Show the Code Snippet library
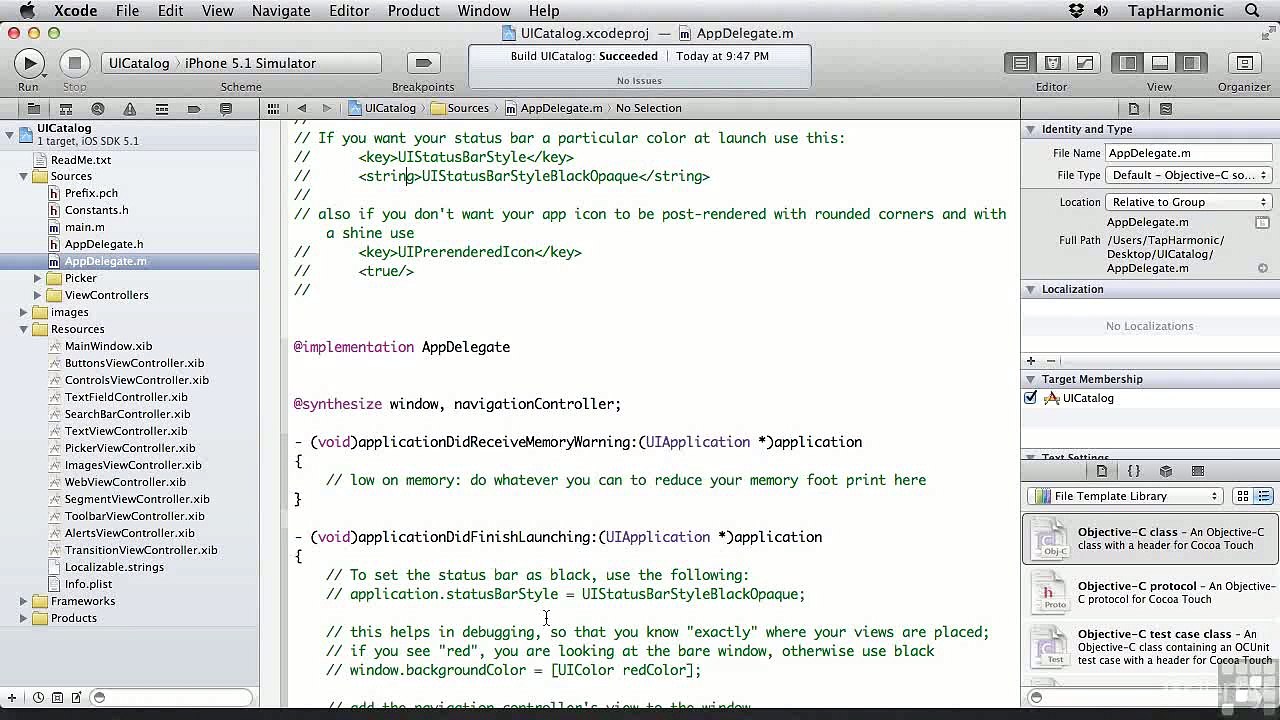This screenshot has width=1280, height=720. [1134, 471]
